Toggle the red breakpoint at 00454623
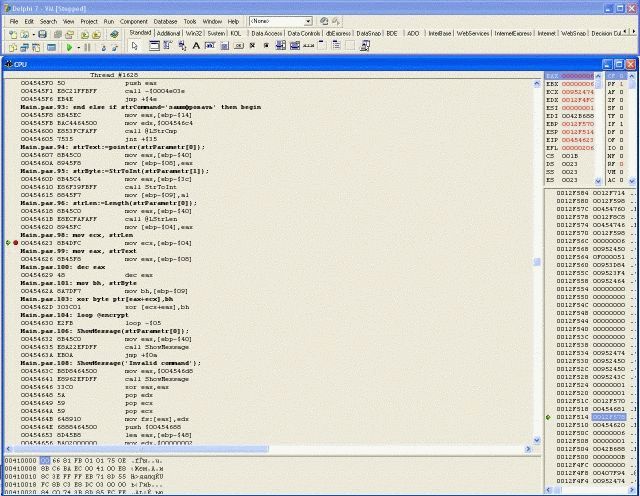 (x=16, y=243)
